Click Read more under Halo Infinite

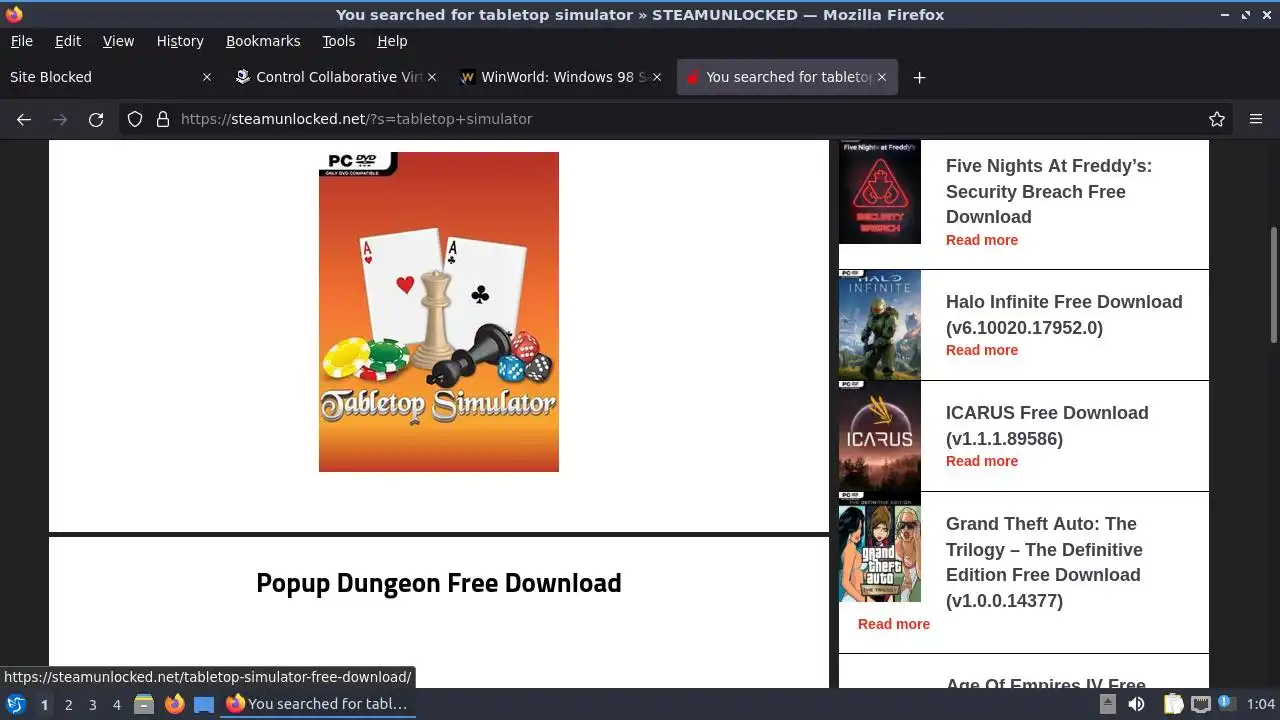coord(982,350)
